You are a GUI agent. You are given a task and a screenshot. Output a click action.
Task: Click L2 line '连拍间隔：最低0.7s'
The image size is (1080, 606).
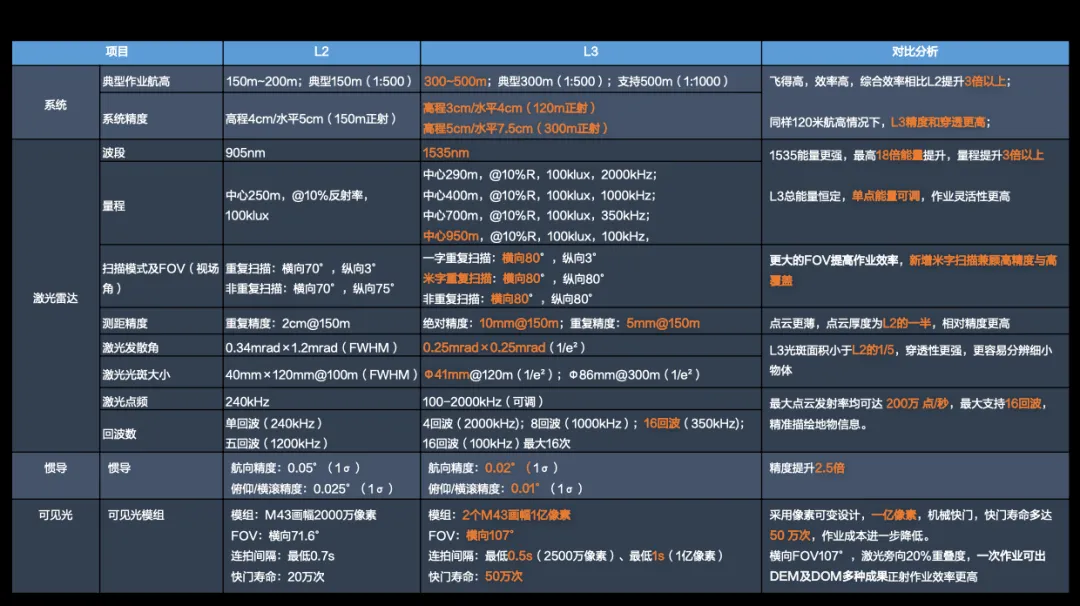pyautogui.click(x=282, y=556)
